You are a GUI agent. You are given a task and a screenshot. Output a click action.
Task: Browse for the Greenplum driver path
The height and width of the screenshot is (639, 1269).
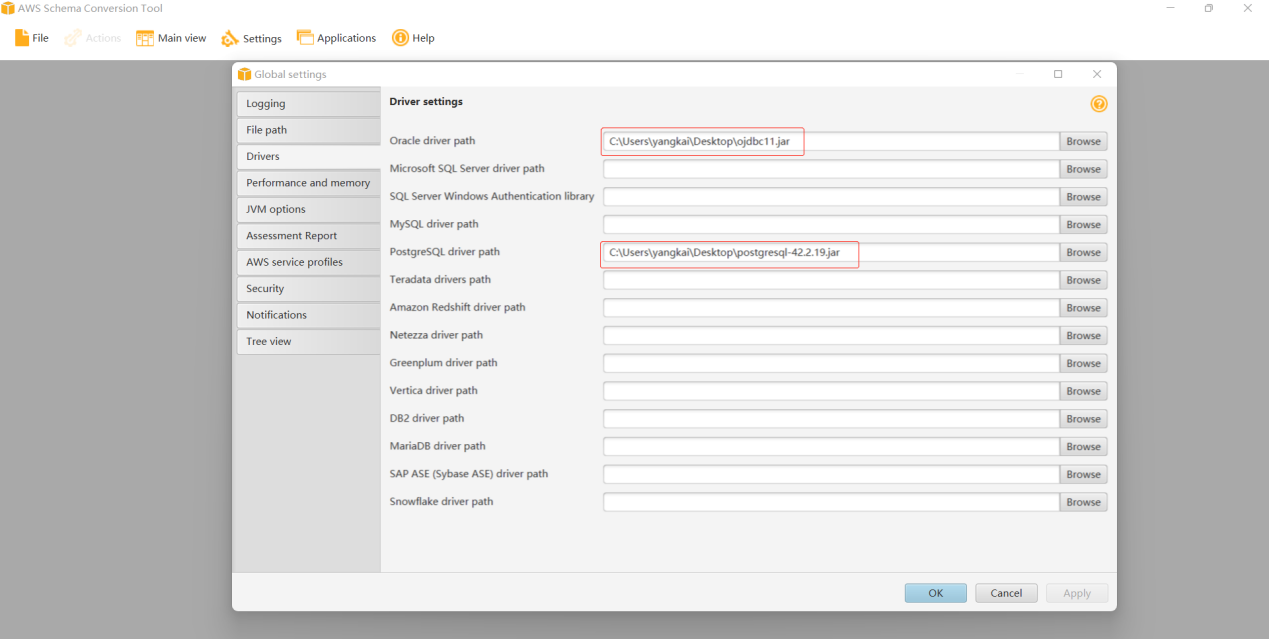tap(1083, 364)
